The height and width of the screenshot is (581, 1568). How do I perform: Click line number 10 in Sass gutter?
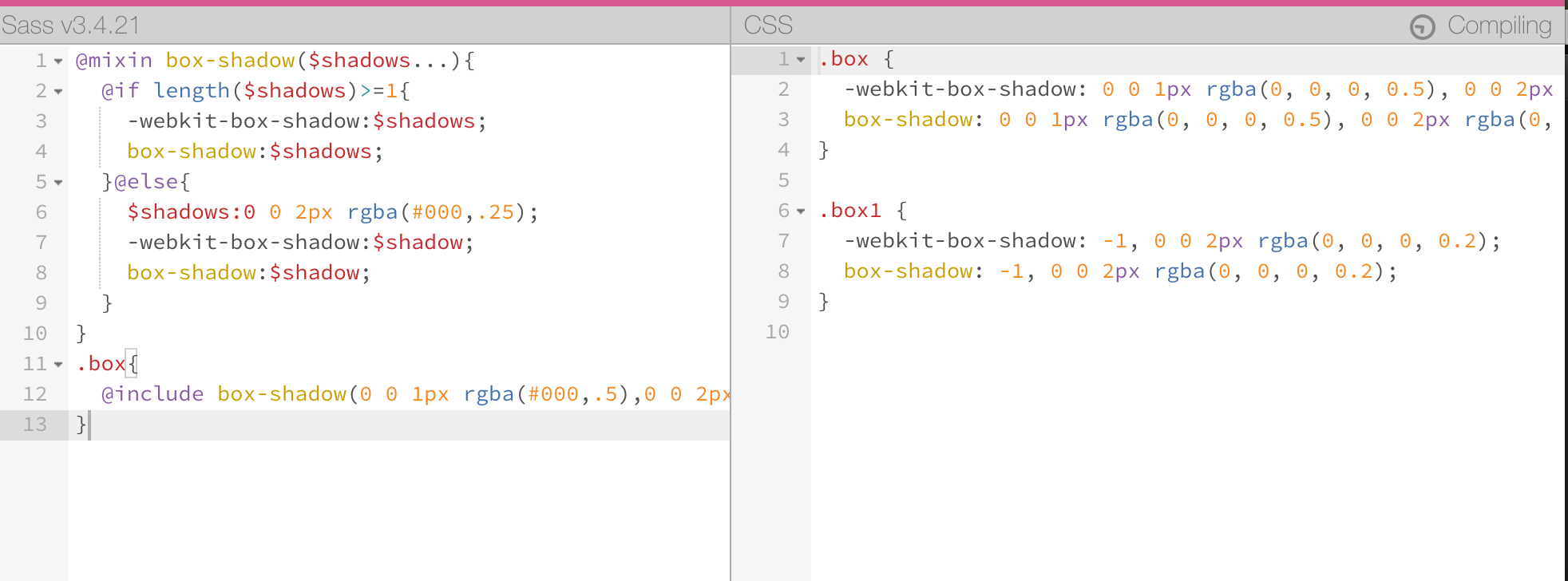[35, 334]
